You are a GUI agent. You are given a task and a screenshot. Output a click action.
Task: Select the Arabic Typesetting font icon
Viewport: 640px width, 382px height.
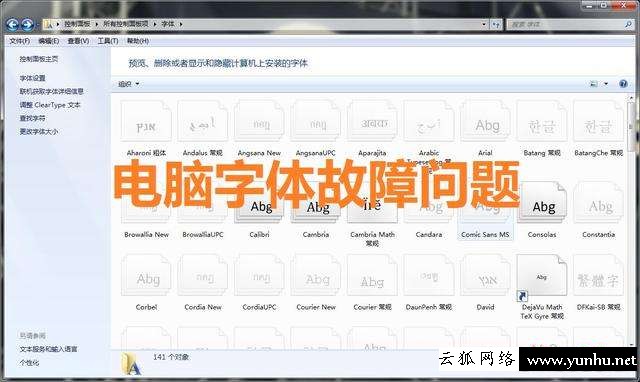(x=429, y=122)
